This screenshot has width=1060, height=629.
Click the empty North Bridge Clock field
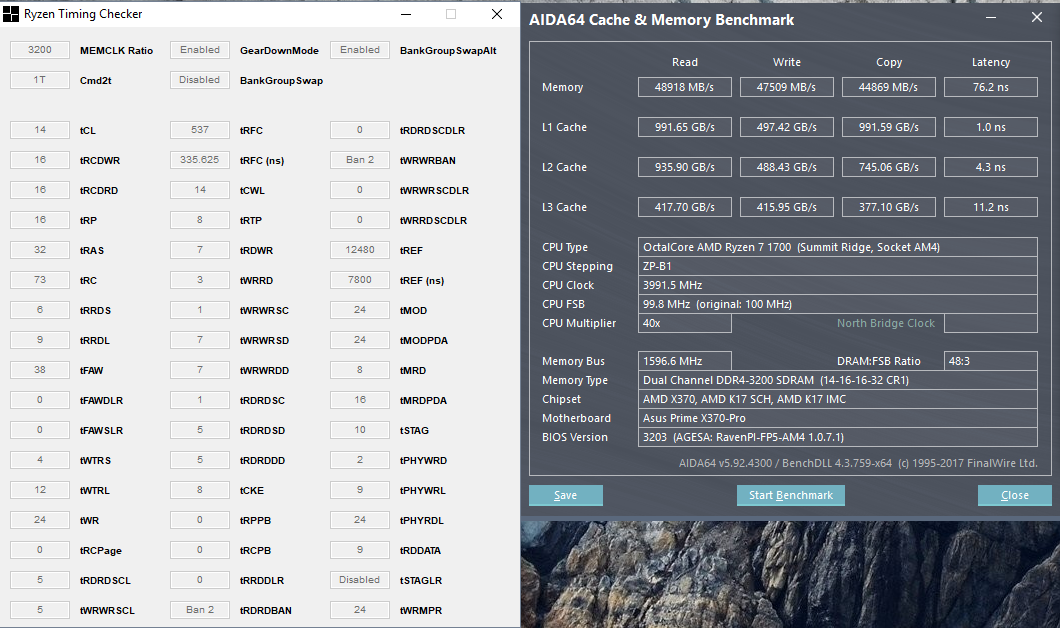(x=991, y=323)
